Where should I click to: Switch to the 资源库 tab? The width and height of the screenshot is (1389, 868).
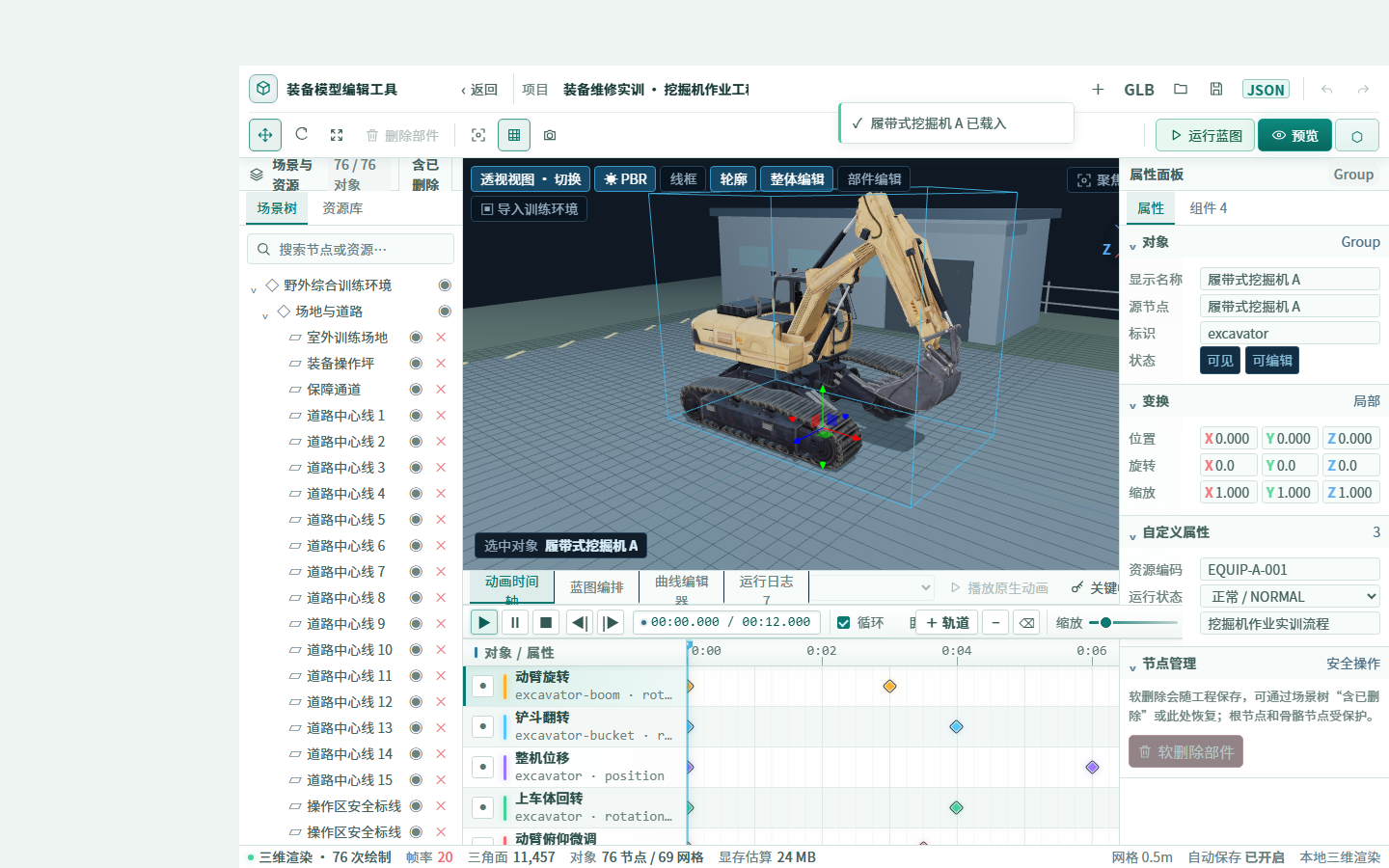342,208
